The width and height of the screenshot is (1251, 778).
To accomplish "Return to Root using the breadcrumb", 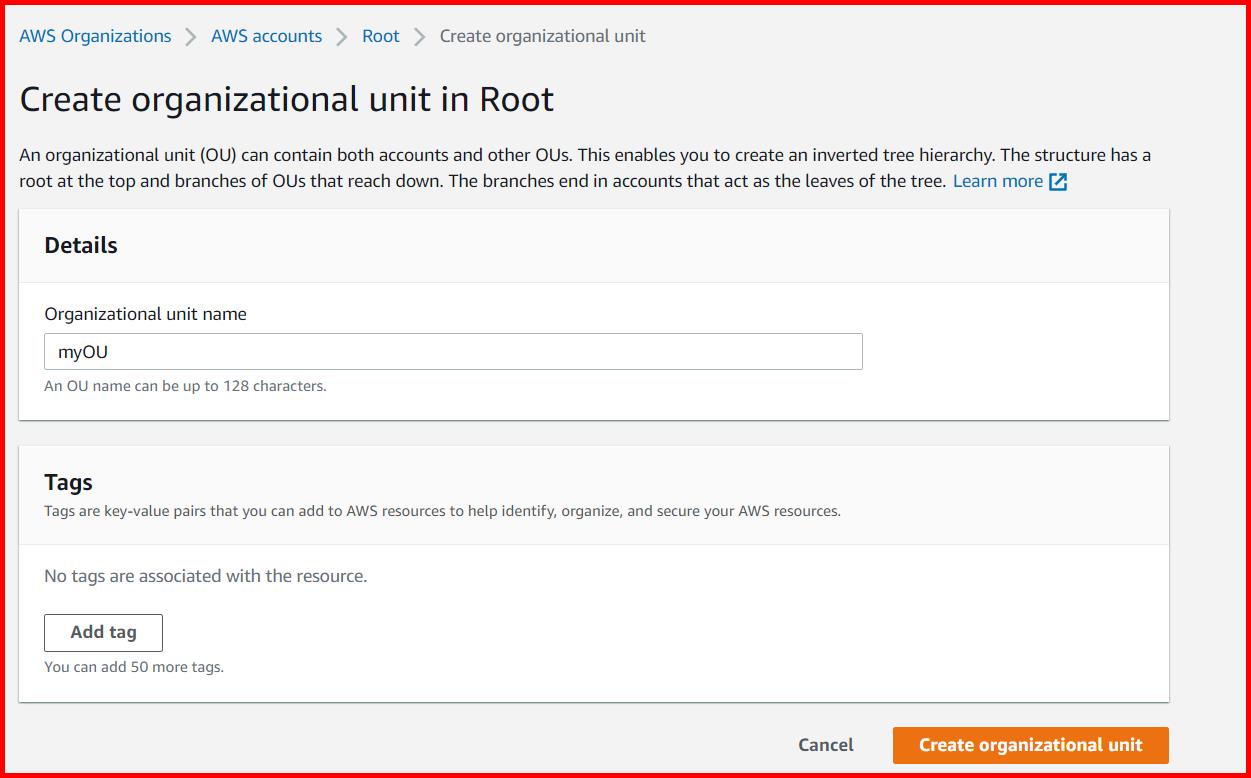I will coord(380,36).
